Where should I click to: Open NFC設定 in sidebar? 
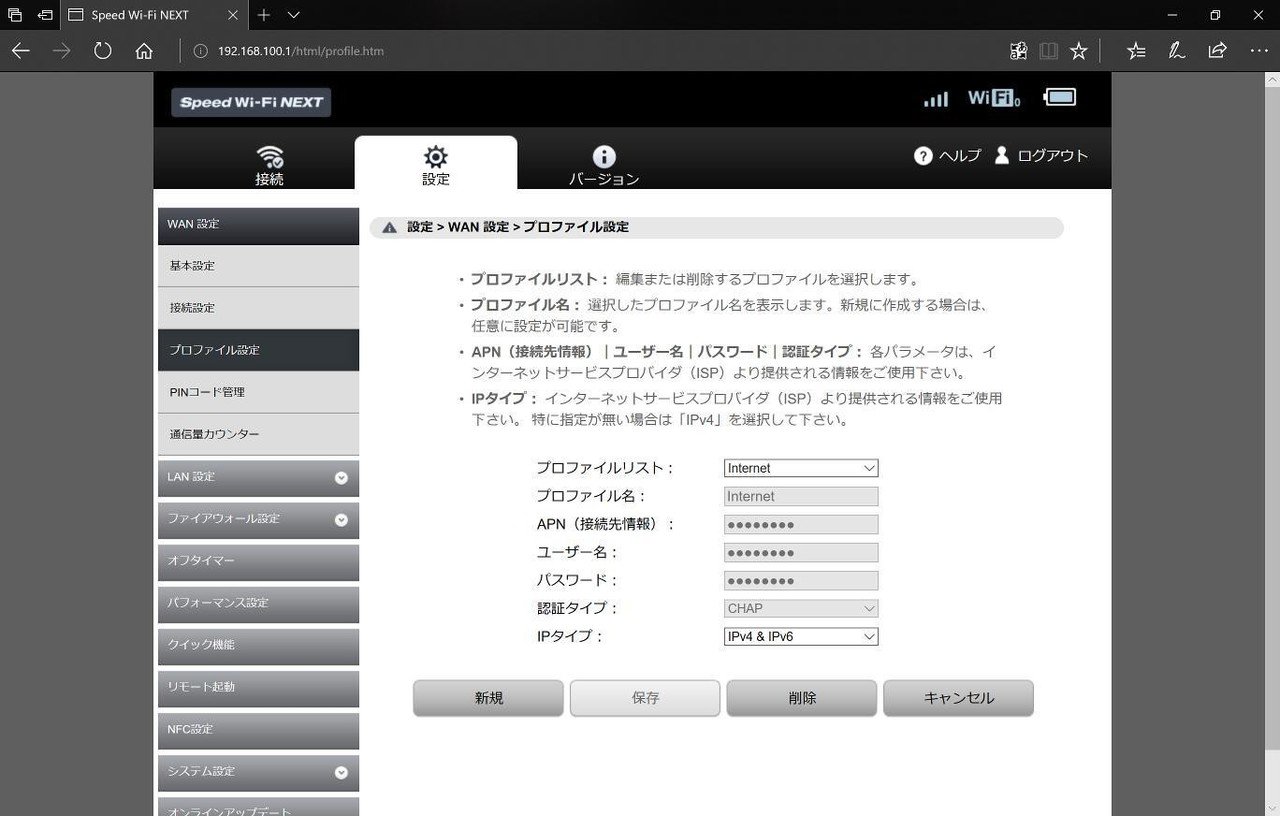tap(258, 729)
